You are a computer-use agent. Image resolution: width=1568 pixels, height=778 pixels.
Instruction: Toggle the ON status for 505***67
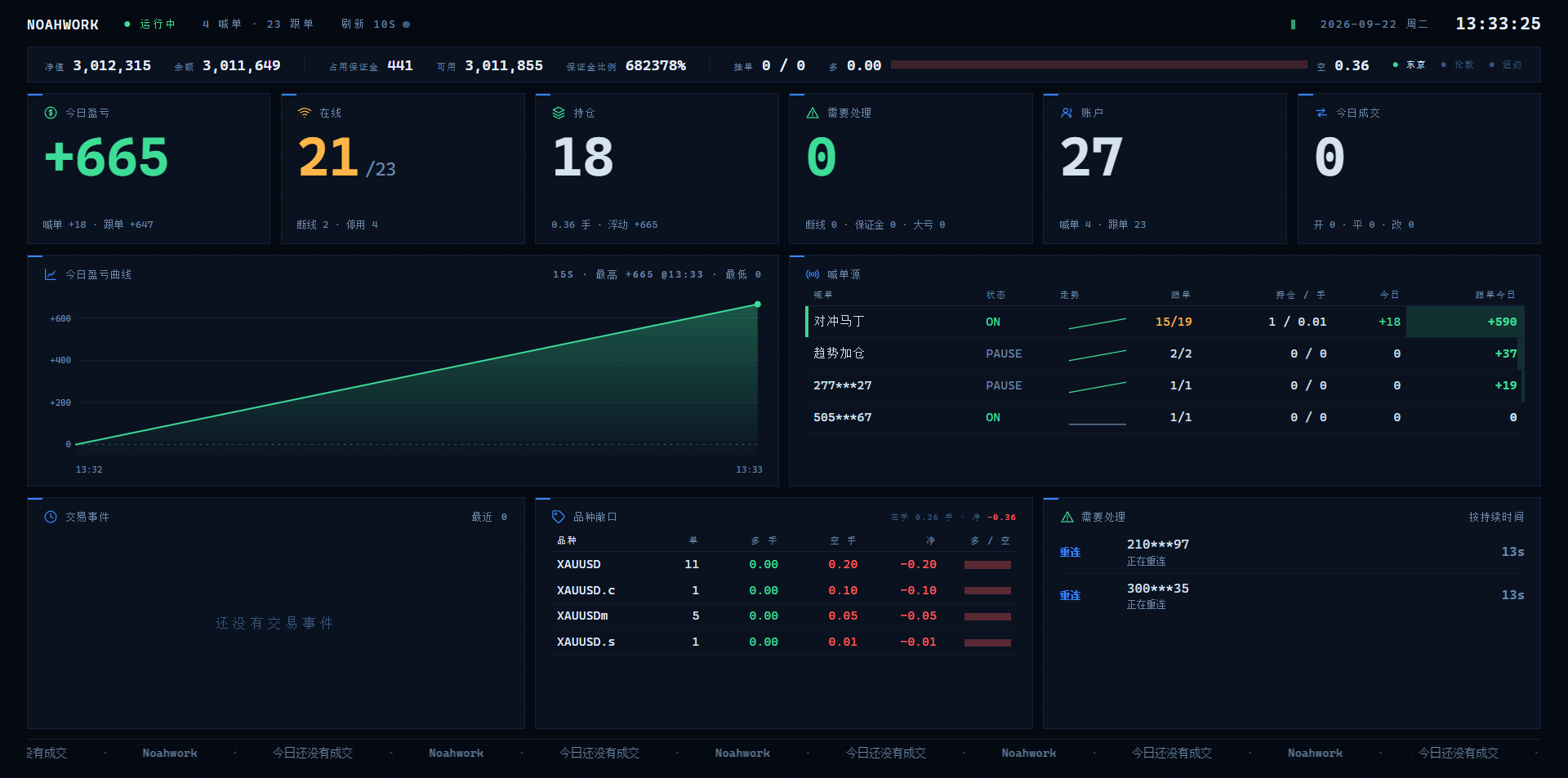pos(993,417)
